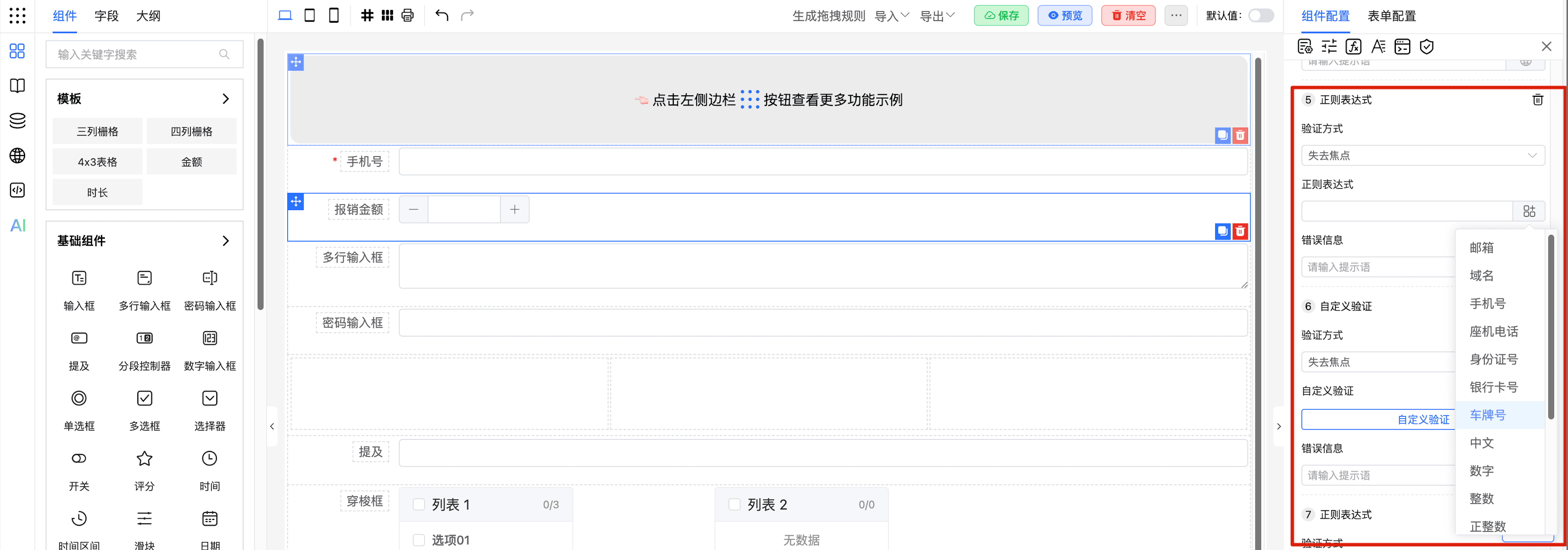Open the AI assistant in sidebar
Screen dimensions: 1568x550
click(x=17, y=226)
